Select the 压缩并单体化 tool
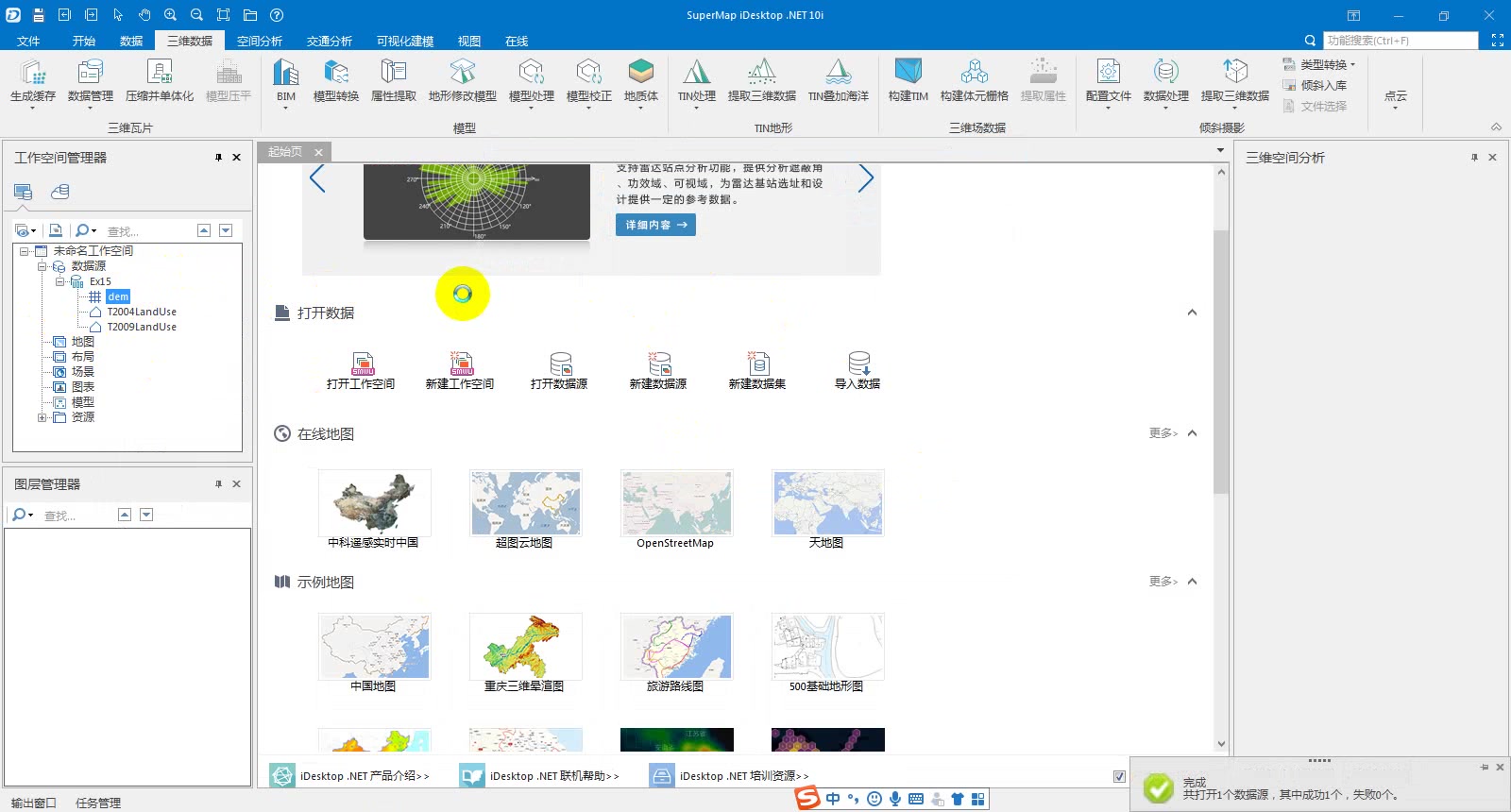 point(160,82)
